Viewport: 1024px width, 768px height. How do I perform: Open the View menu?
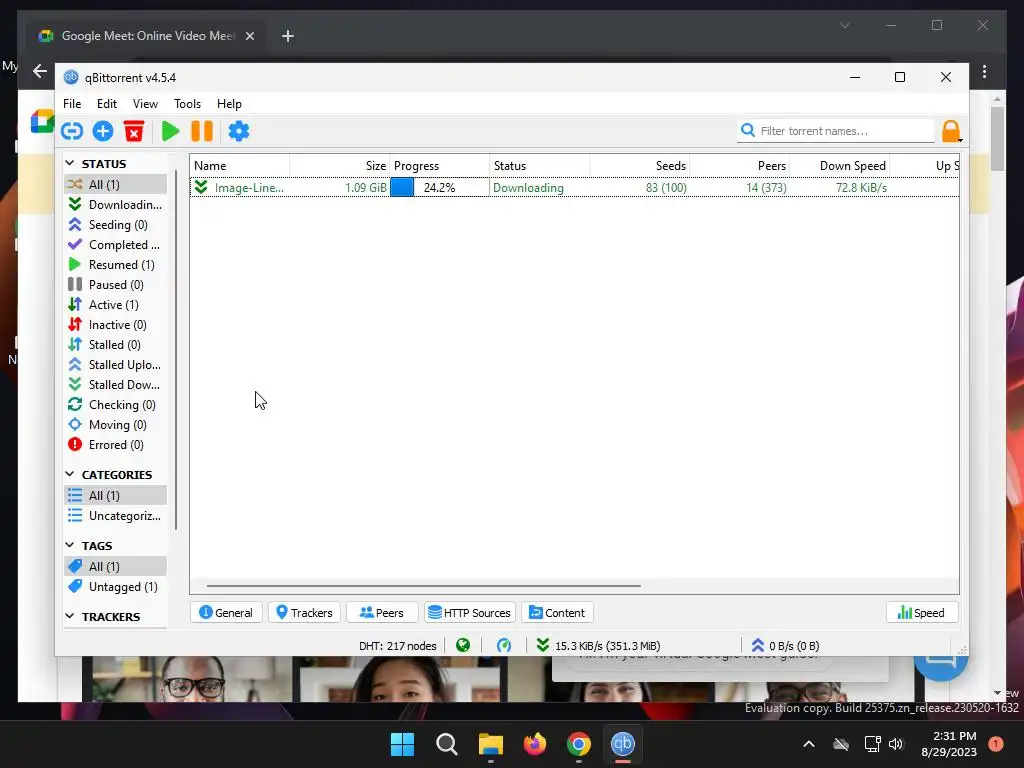tap(145, 104)
